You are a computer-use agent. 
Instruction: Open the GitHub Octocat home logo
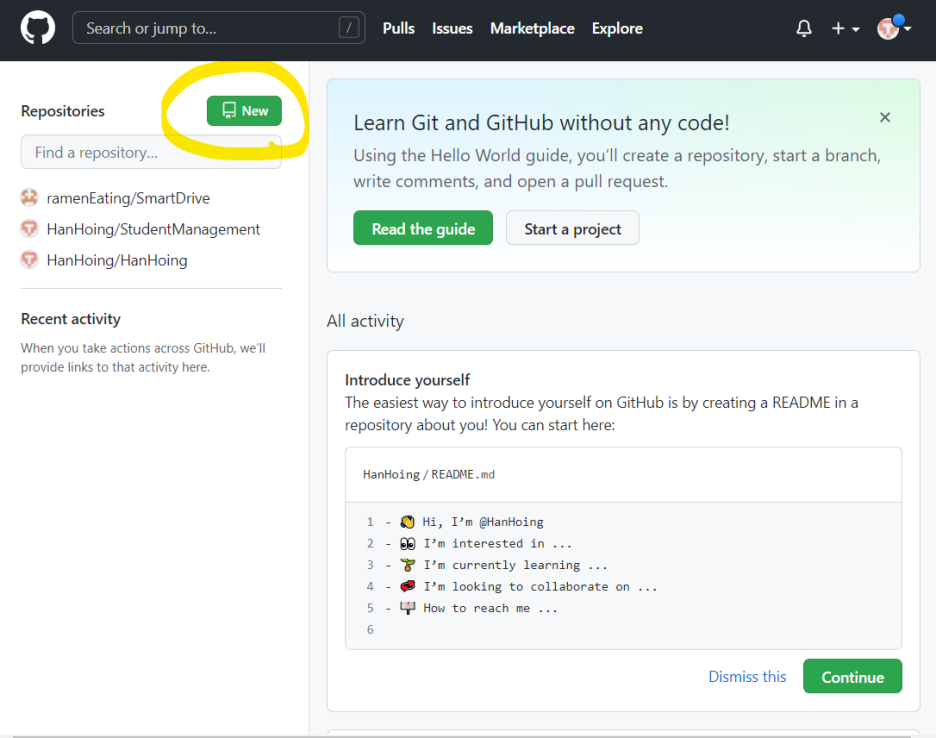(38, 27)
